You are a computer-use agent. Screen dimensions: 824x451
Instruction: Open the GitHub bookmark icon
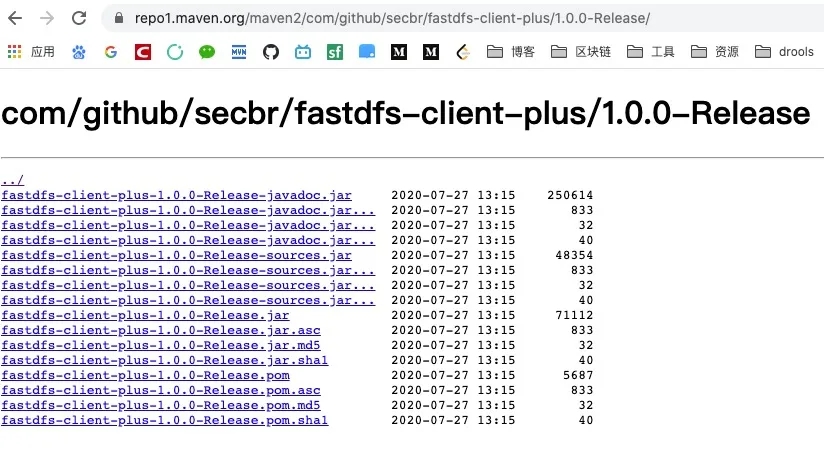271,52
